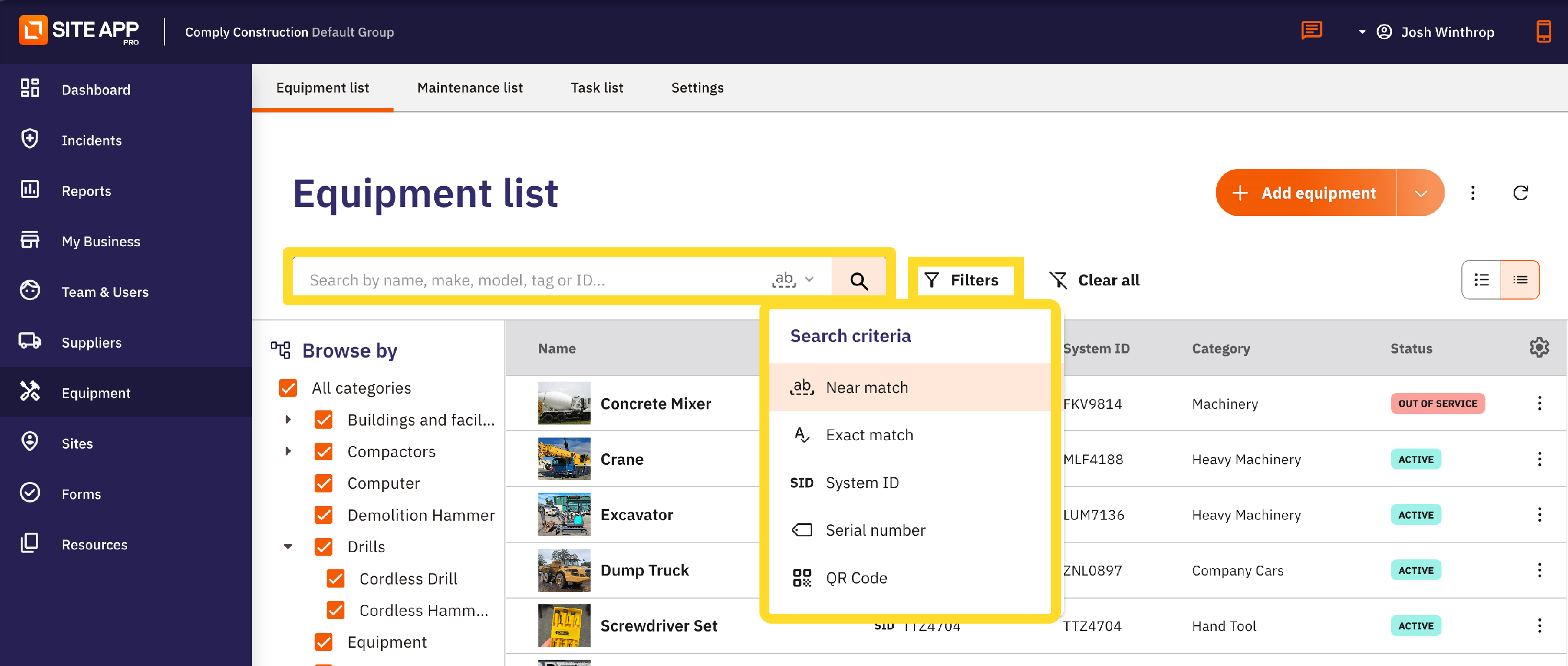The image size is (1568, 666).
Task: Uncheck the Cordless Hammer checkbox
Action: pyautogui.click(x=336, y=610)
